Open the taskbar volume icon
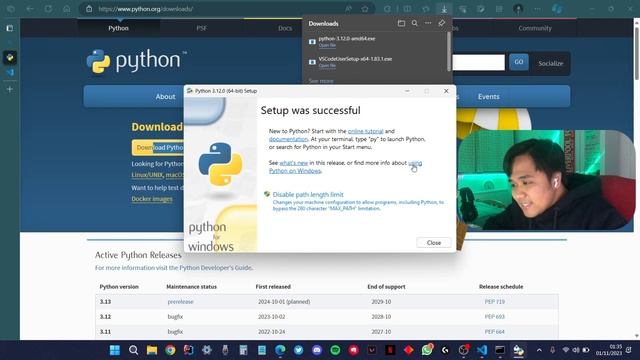Viewport: 640px width, 360px height. tap(576, 350)
